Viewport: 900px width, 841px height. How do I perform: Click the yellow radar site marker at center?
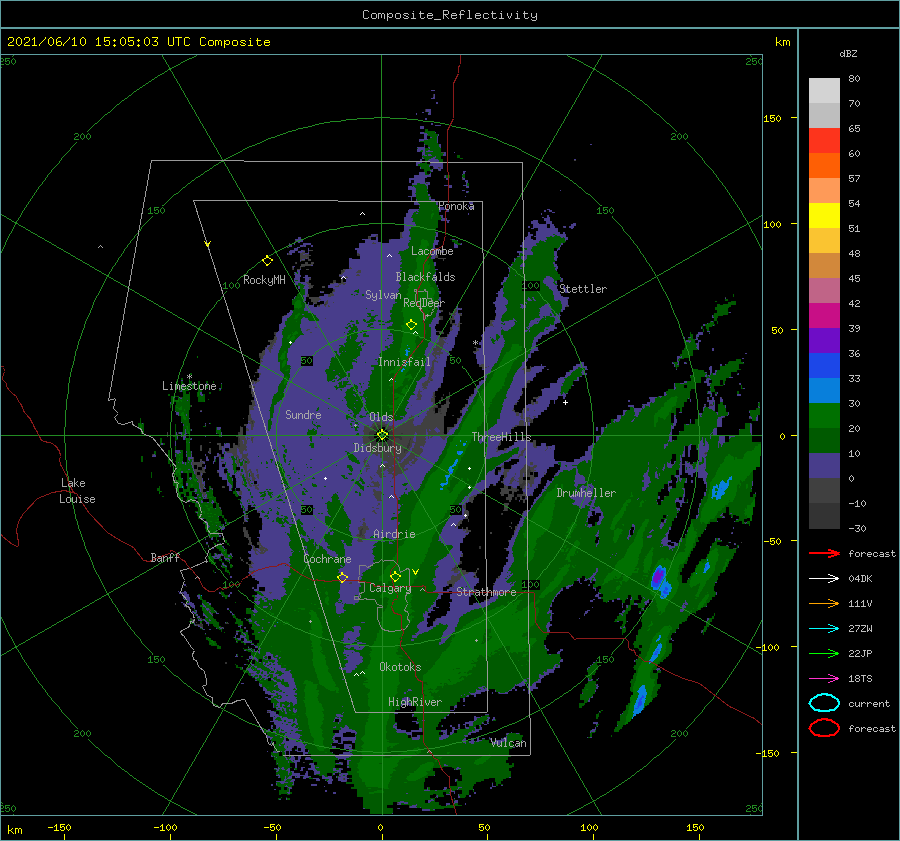tap(382, 435)
